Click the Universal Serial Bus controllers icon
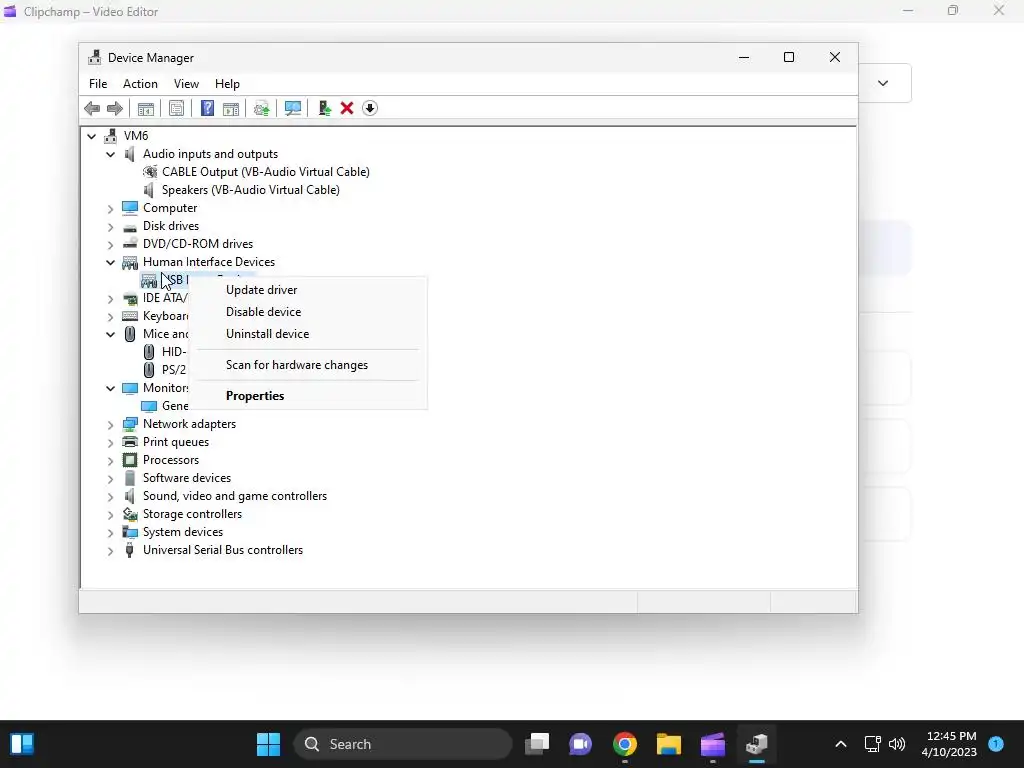The image size is (1024, 768). tap(130, 550)
